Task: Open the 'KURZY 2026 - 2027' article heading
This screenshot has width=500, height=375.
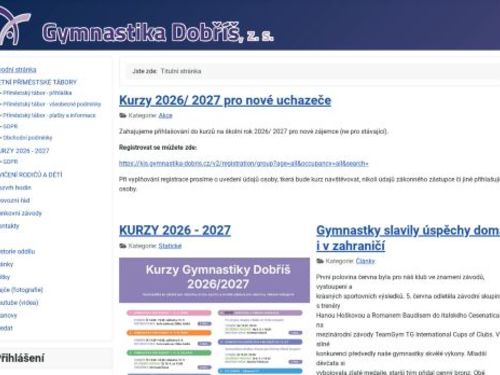Action: tap(175, 230)
